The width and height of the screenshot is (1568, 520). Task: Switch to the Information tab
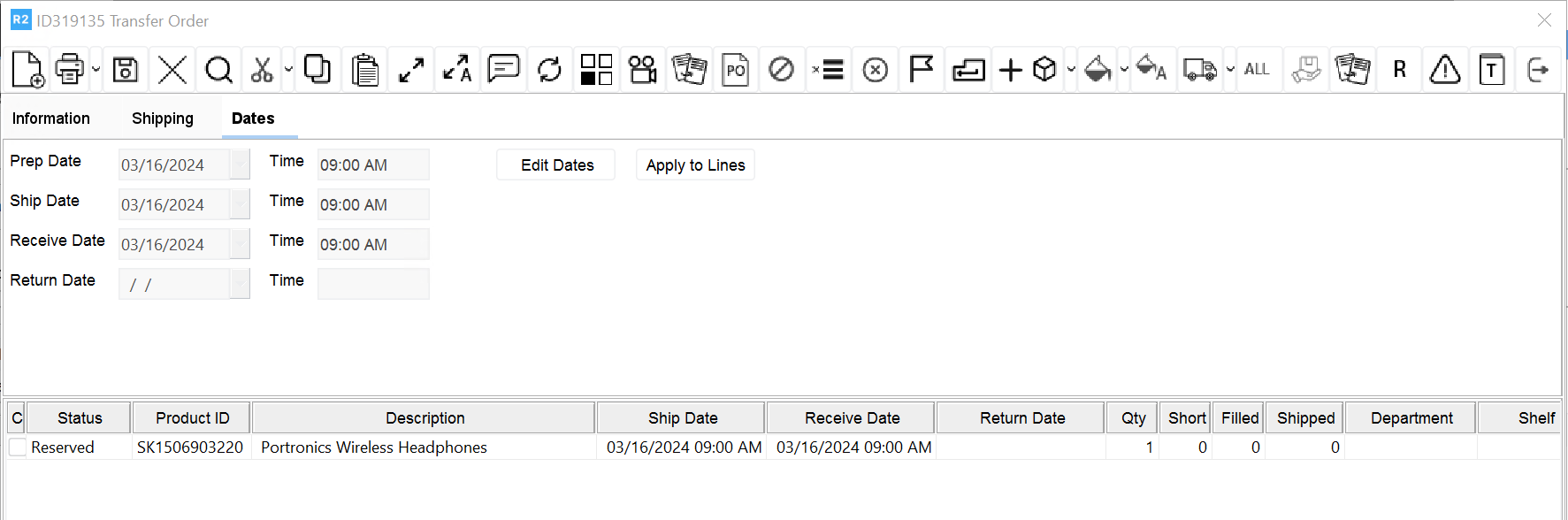click(50, 119)
